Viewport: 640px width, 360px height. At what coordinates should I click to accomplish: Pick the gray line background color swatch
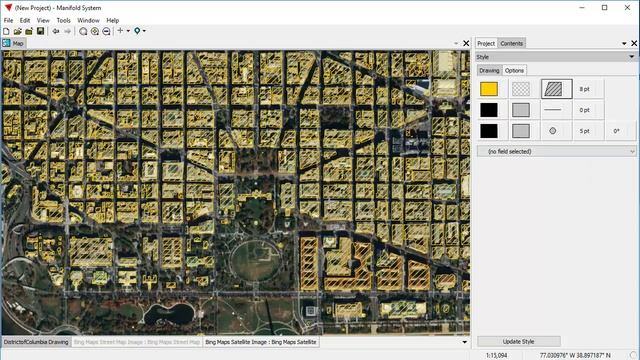pyautogui.click(x=521, y=110)
